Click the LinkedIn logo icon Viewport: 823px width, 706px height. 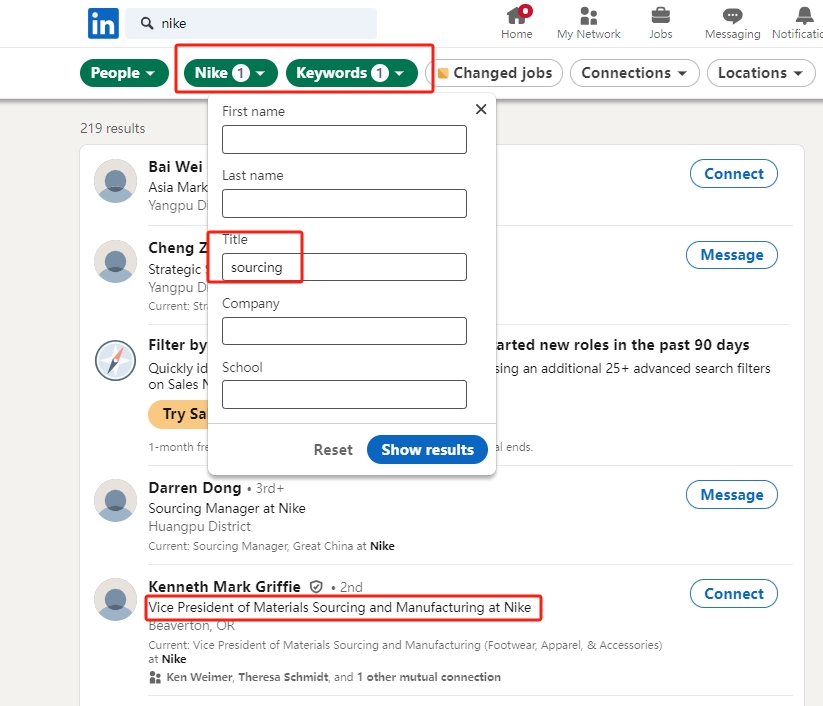pyautogui.click(x=103, y=23)
